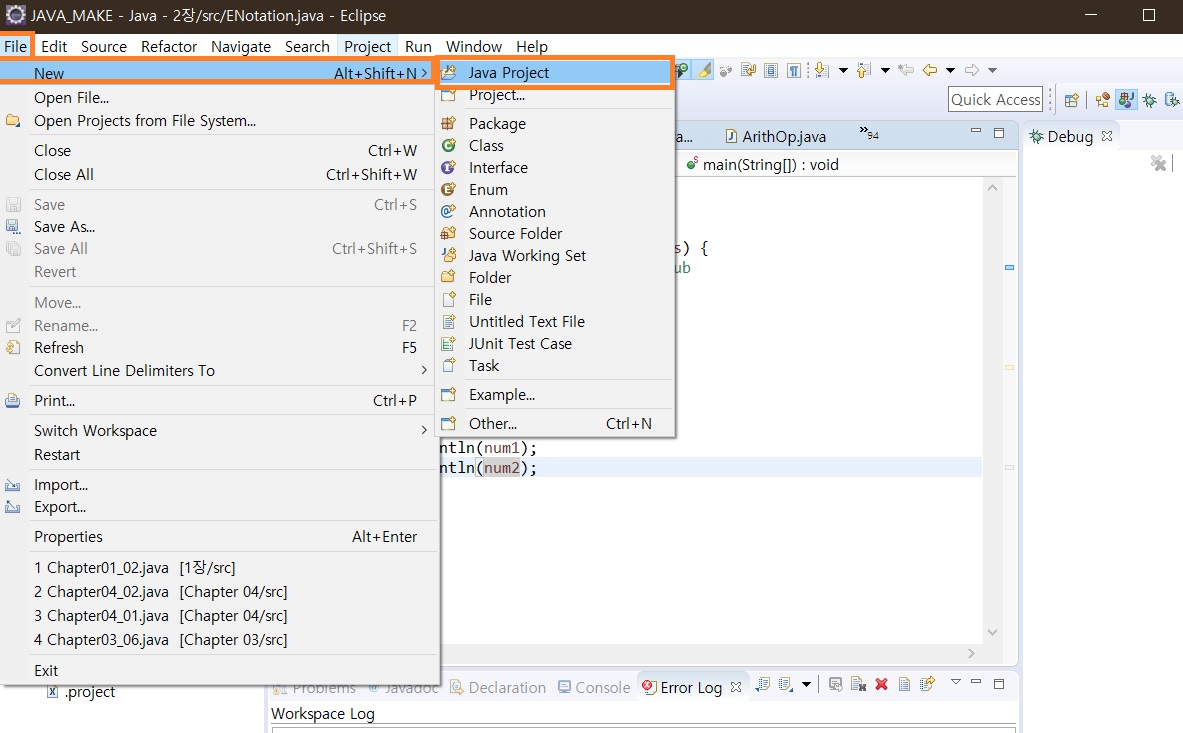Viewport: 1183px width, 733px height.
Task: Expand Convert Line Delimiters To submenu
Action: 219,370
